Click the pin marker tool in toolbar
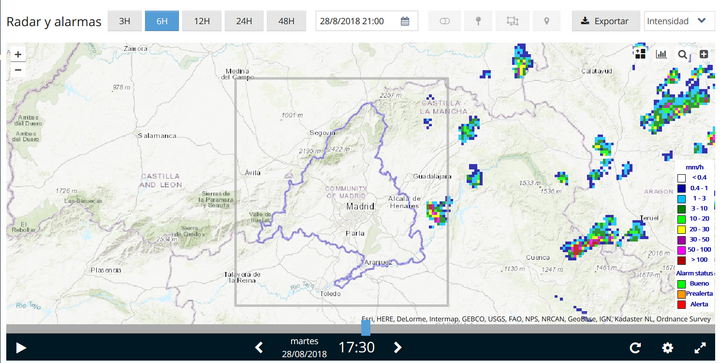Viewport: 720px width, 363px height. point(478,21)
